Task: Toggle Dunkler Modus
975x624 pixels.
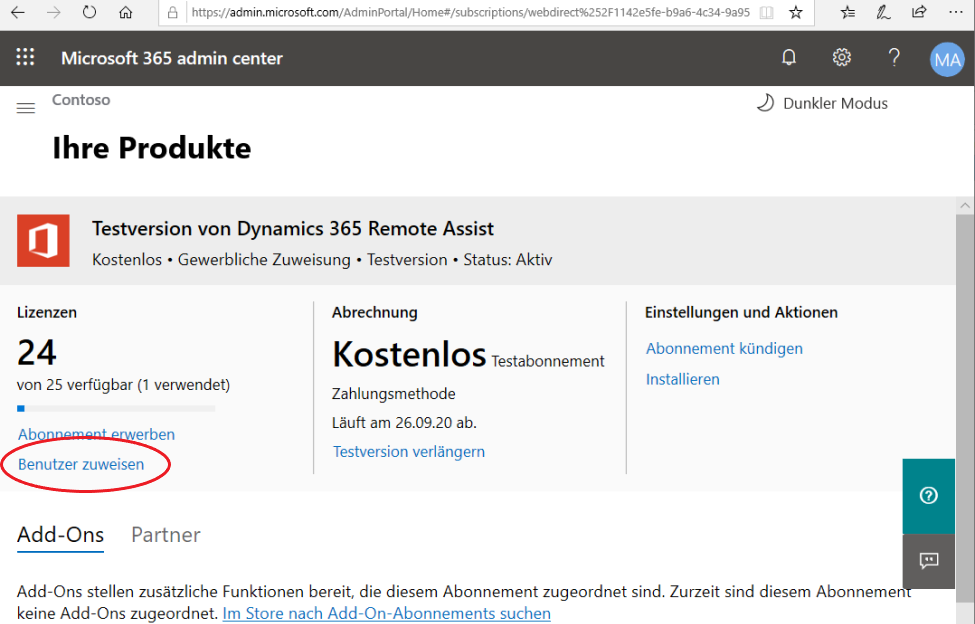Action: pos(821,103)
